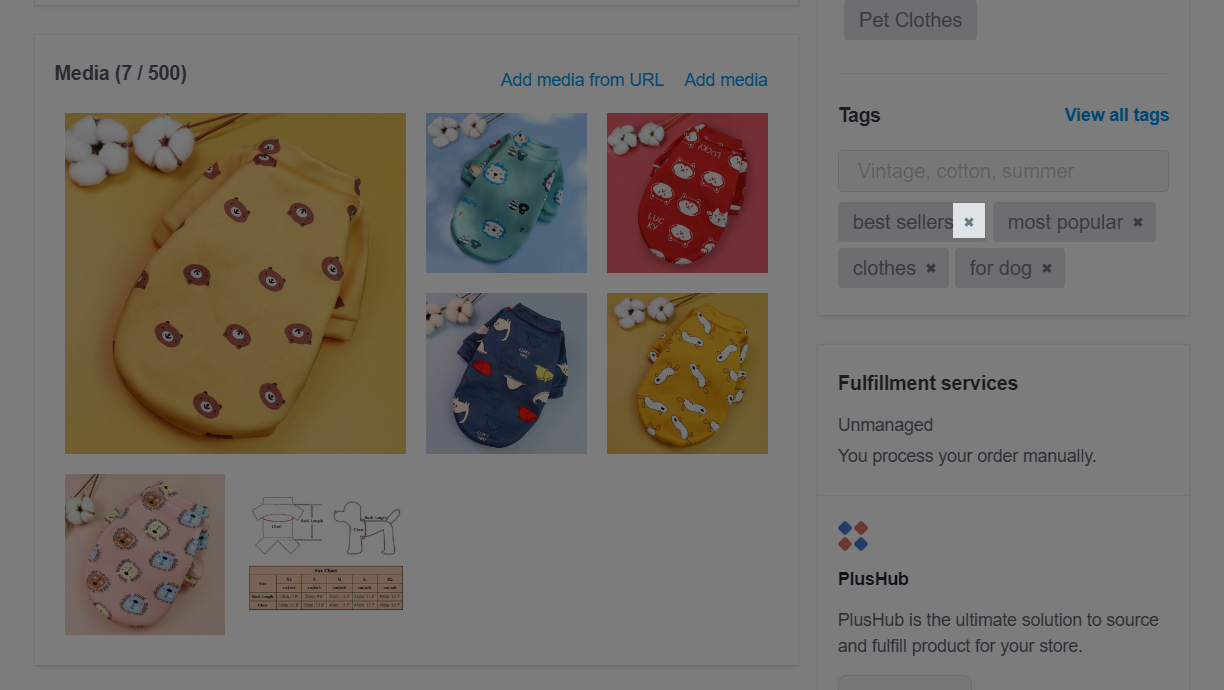This screenshot has width=1224, height=690.
Task: Delete the 'clothes' tag
Action: [931, 268]
